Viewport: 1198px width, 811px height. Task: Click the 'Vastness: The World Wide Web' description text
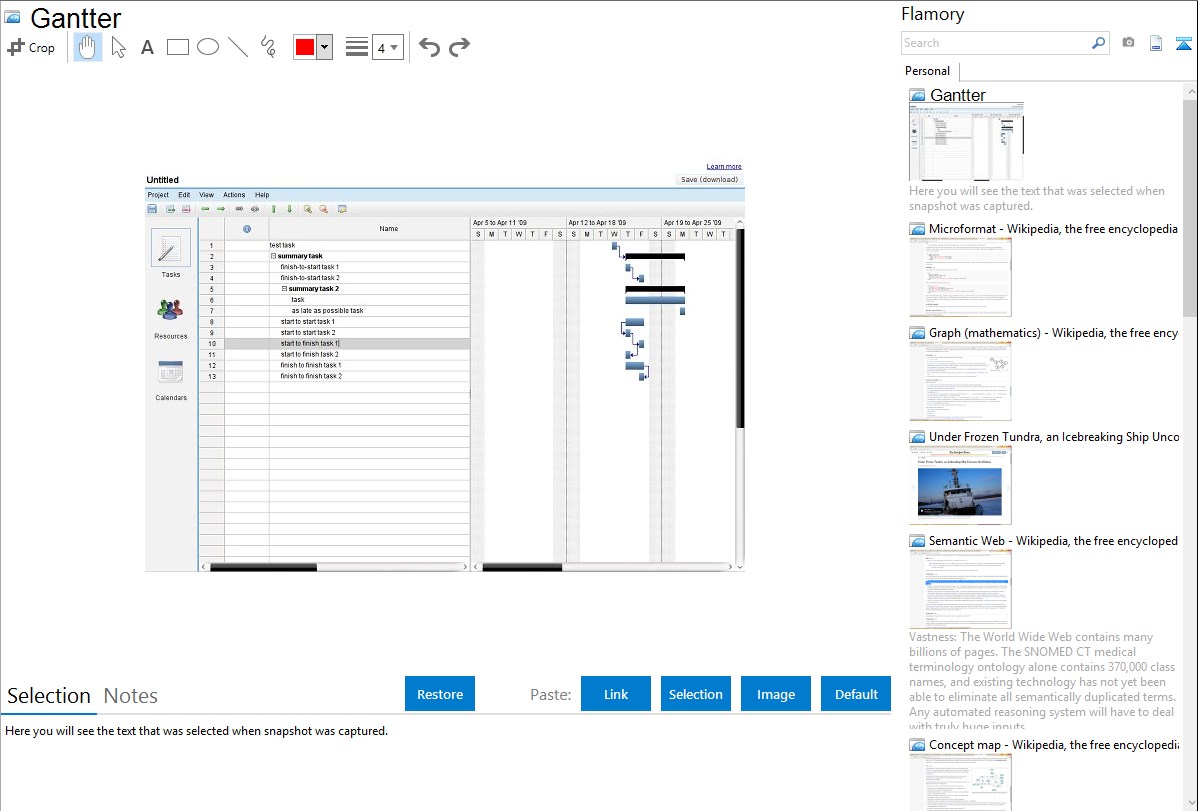[1042, 682]
